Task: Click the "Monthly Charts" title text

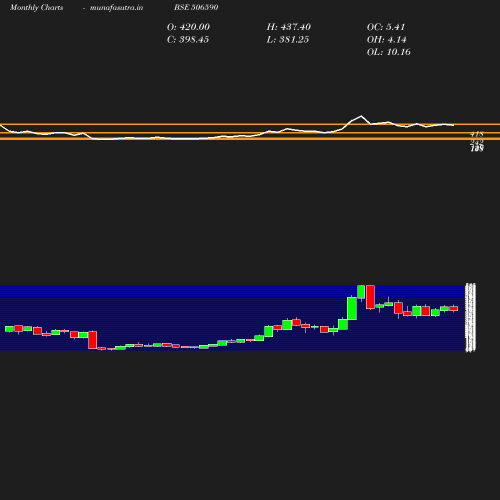Action: pyautogui.click(x=36, y=7)
